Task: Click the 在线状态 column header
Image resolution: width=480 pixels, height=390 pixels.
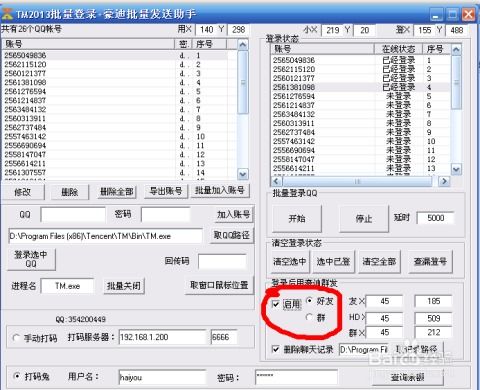Action: (x=398, y=49)
